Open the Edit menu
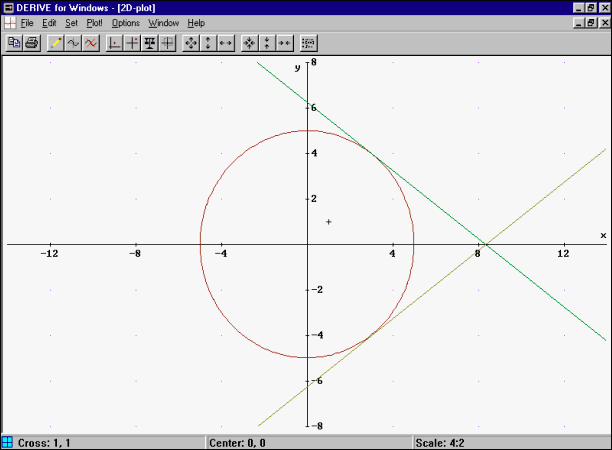 coord(49,23)
